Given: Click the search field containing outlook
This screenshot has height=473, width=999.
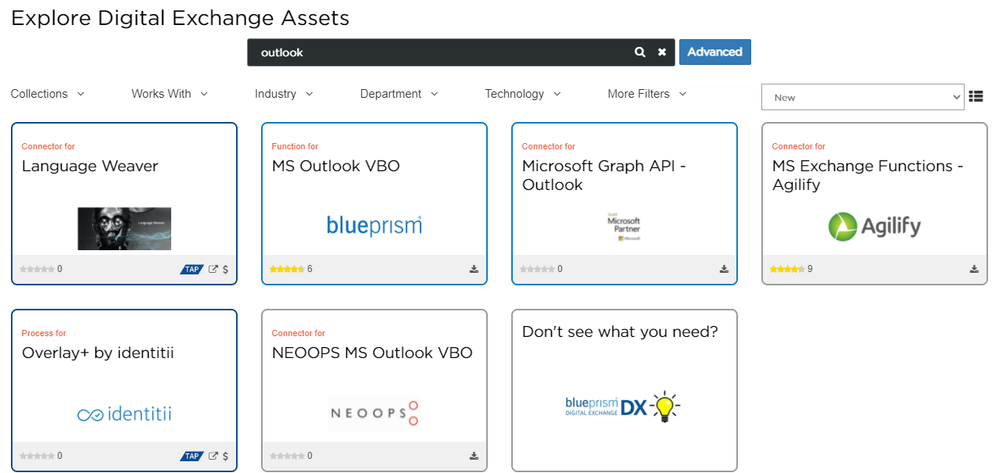Looking at the screenshot, I should tap(440, 52).
